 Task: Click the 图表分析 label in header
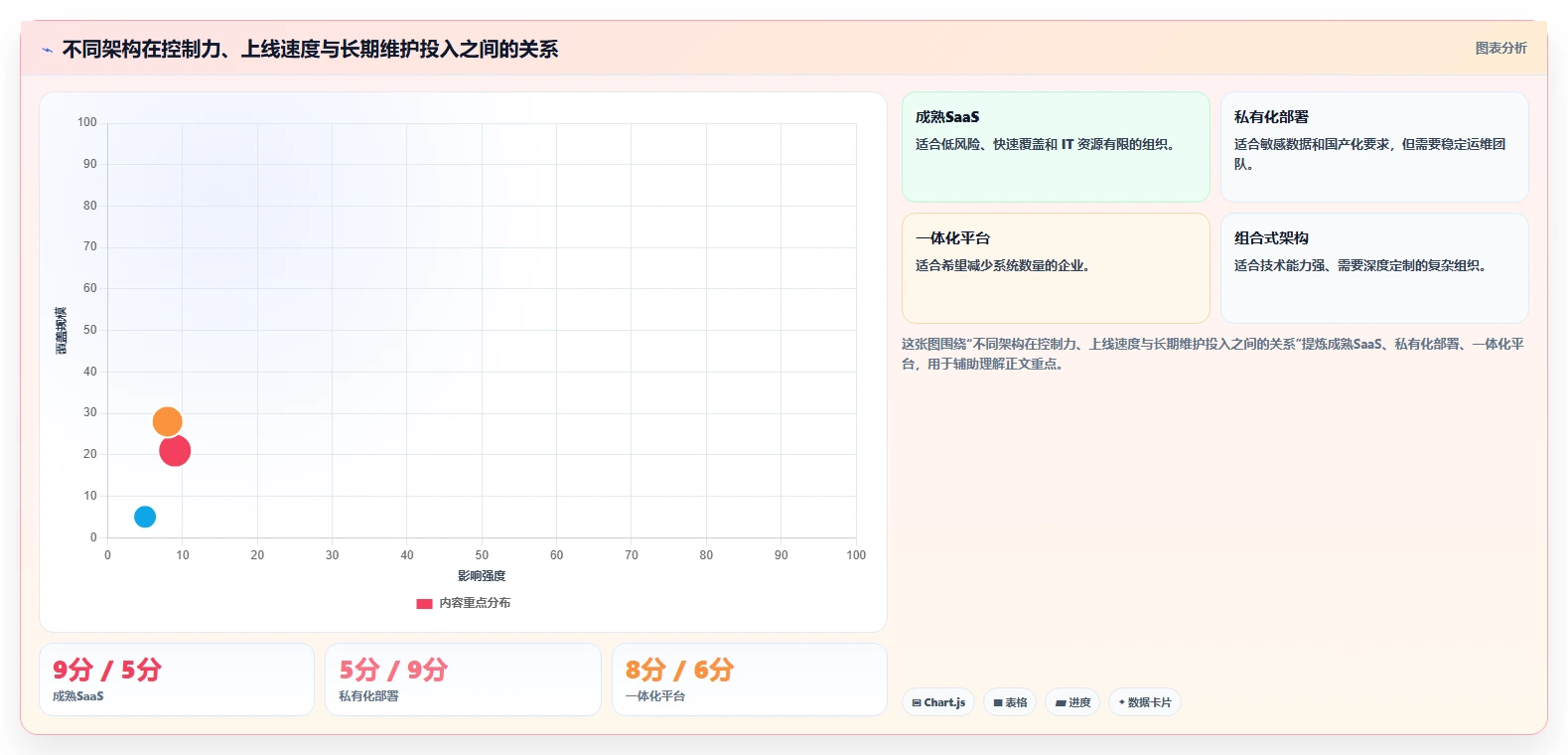pyautogui.click(x=1500, y=48)
